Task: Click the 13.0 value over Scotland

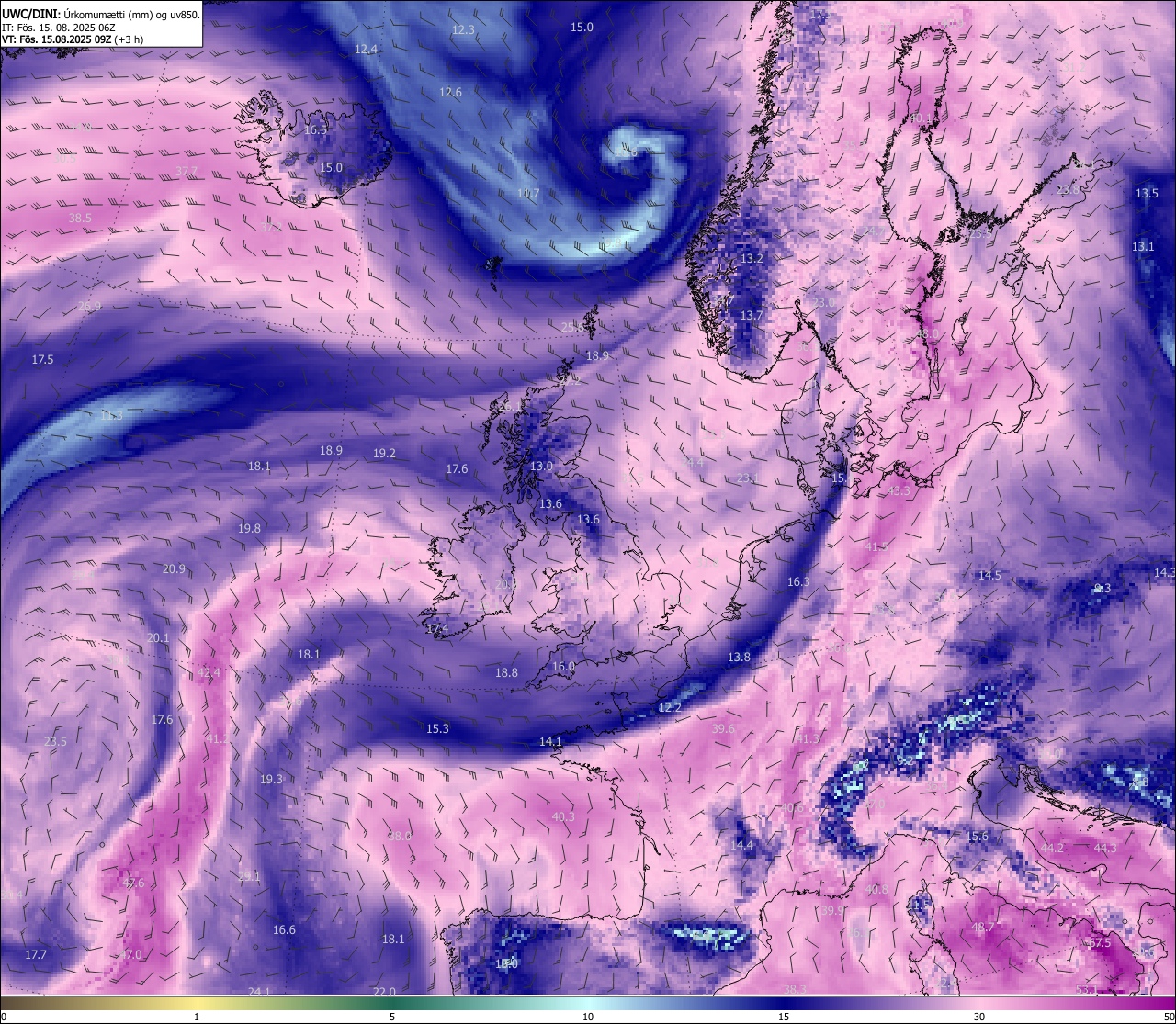Action: [541, 466]
